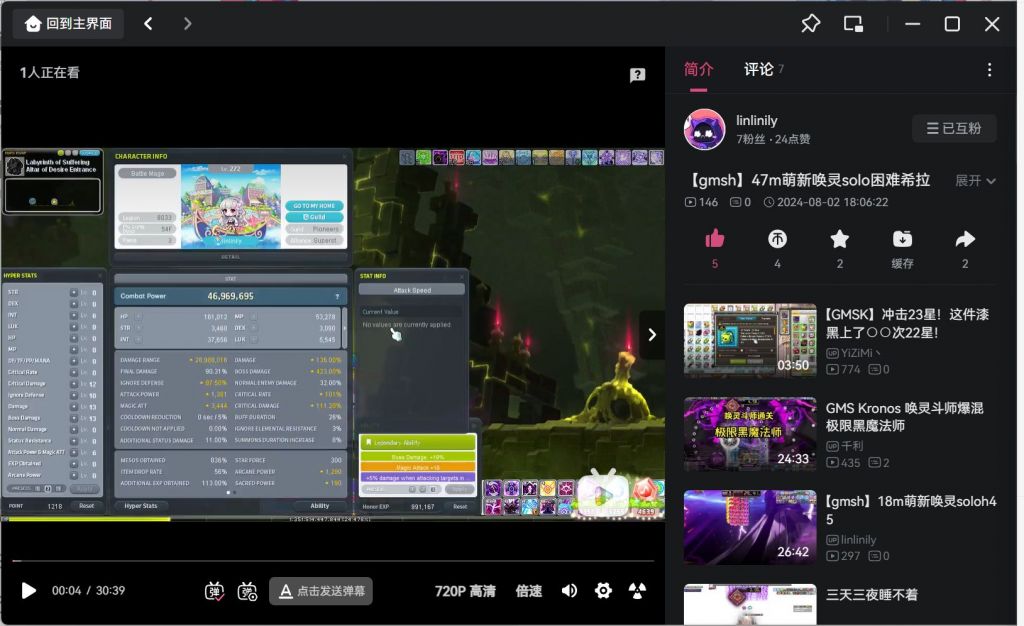This screenshot has width=1024, height=626.
Task: Toggle danmaku display on or off
Action: tap(215, 591)
